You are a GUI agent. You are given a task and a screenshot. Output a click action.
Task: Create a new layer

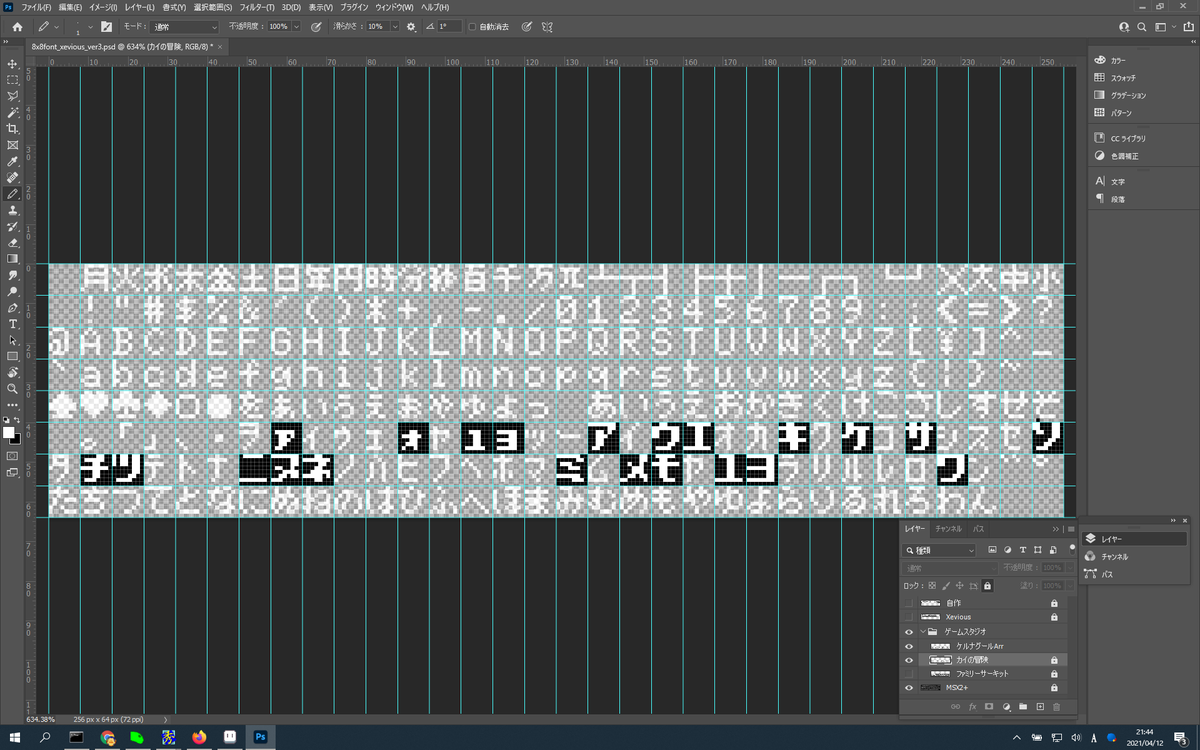[x=1040, y=707]
